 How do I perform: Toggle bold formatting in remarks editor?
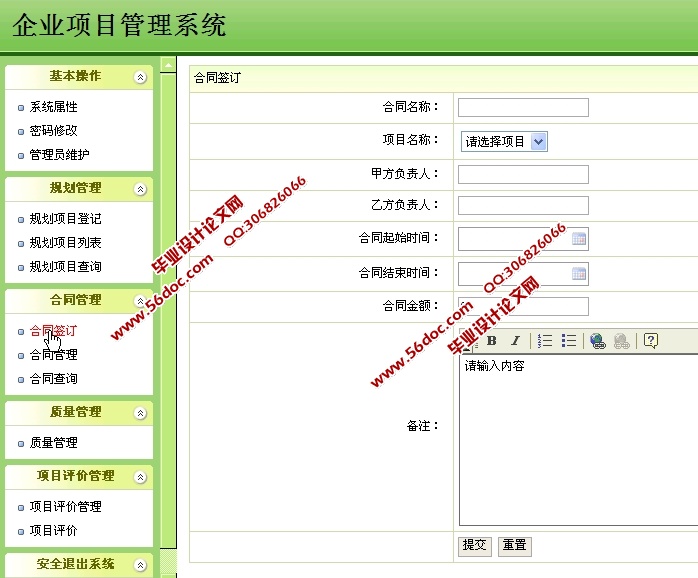tap(491, 341)
